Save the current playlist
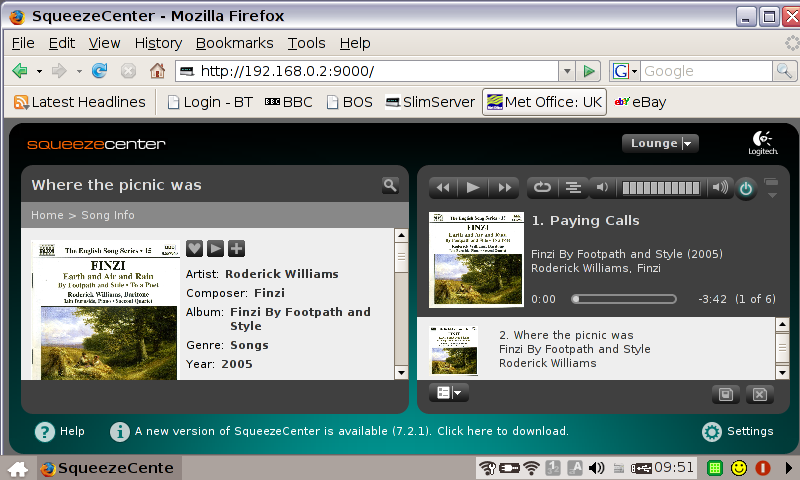The image size is (800, 480). [726, 394]
